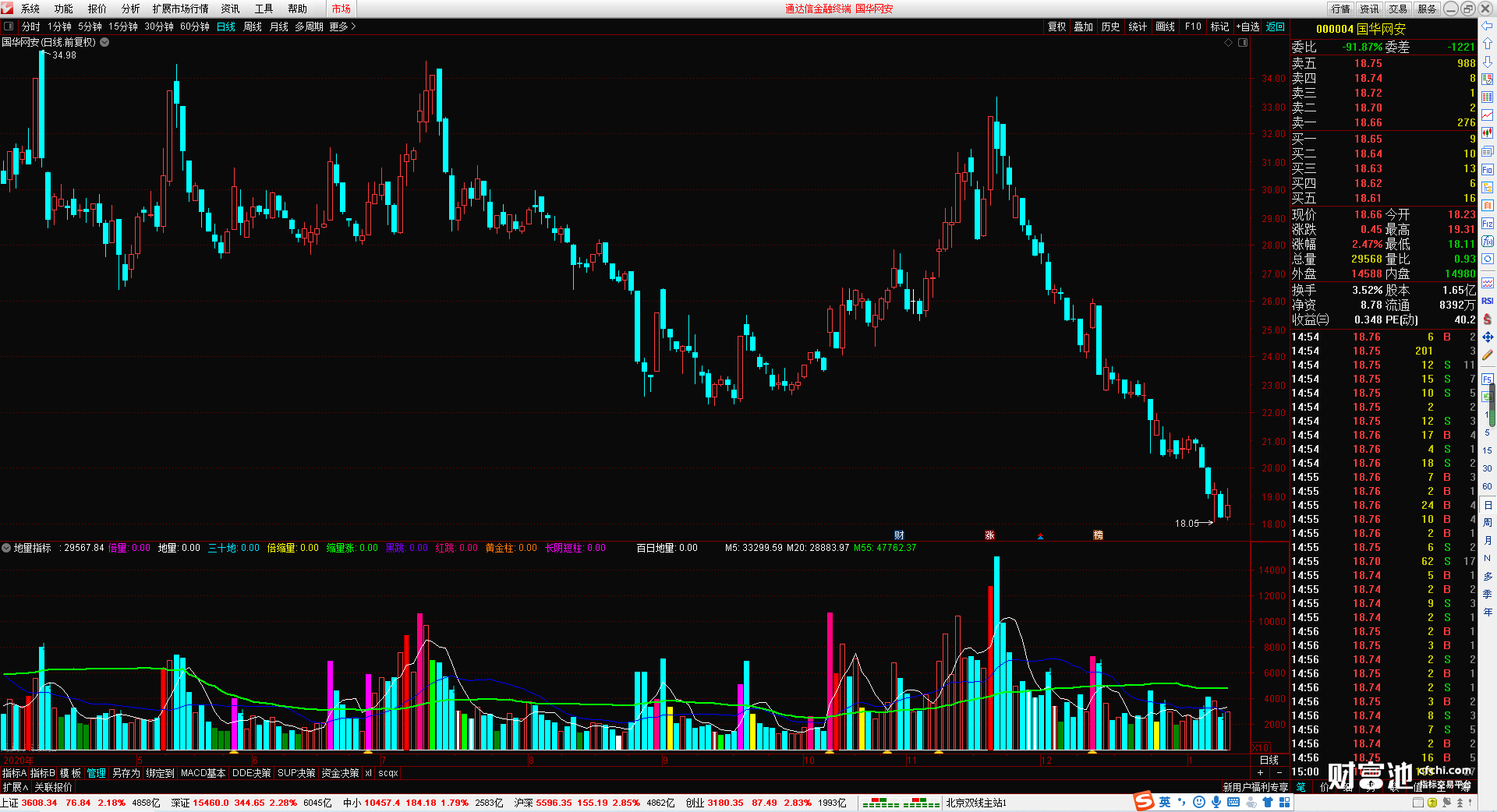Click the Sogou microphone voice input icon
This screenshot has height=812, width=1497.
tap(1216, 802)
